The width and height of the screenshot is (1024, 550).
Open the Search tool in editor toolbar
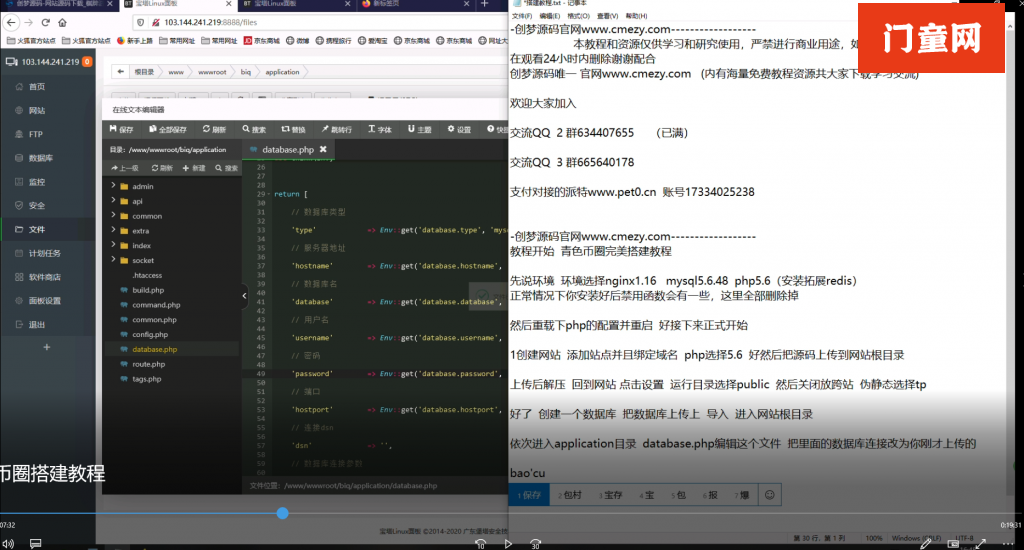coord(253,129)
